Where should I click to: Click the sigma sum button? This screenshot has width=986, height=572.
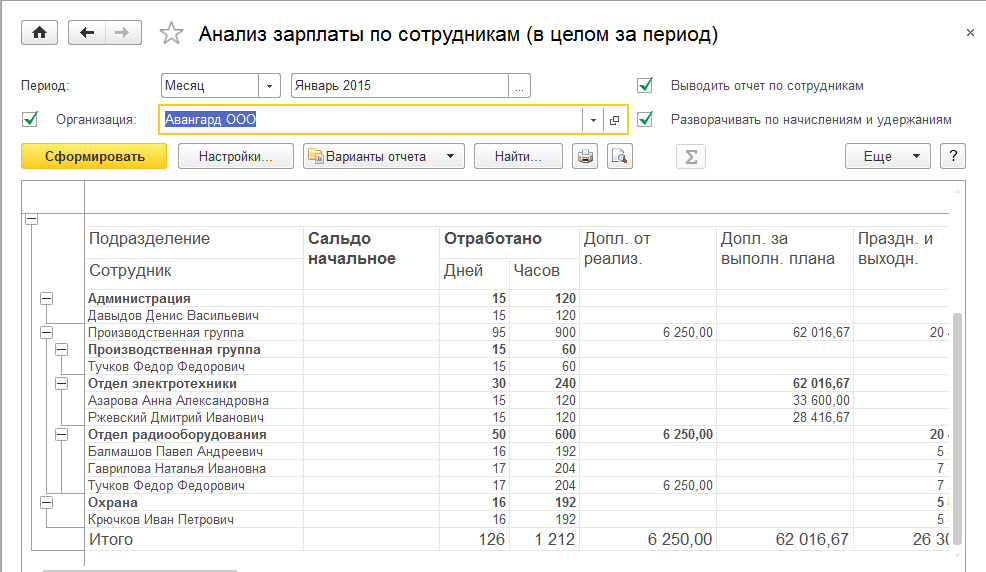pos(690,156)
